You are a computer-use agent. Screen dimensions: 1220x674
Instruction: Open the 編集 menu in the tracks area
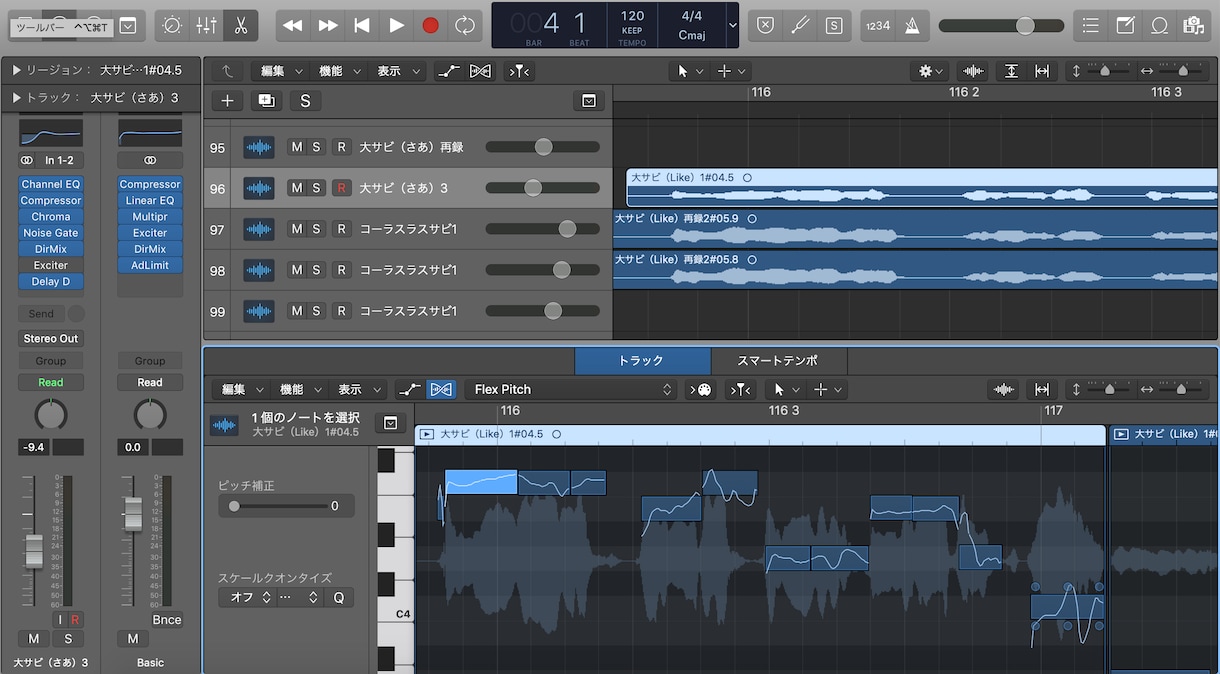coord(279,71)
